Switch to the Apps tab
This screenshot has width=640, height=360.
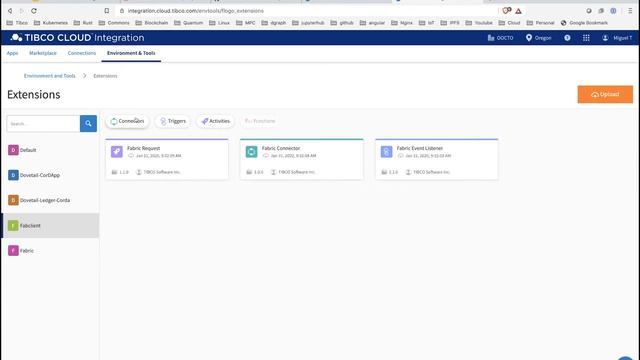pyautogui.click(x=12, y=53)
